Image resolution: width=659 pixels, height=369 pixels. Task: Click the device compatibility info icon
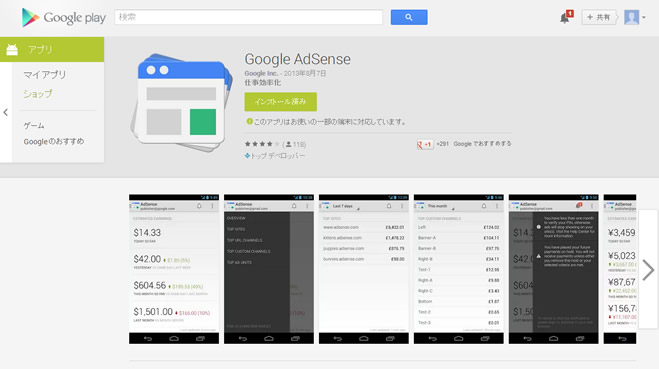249,121
